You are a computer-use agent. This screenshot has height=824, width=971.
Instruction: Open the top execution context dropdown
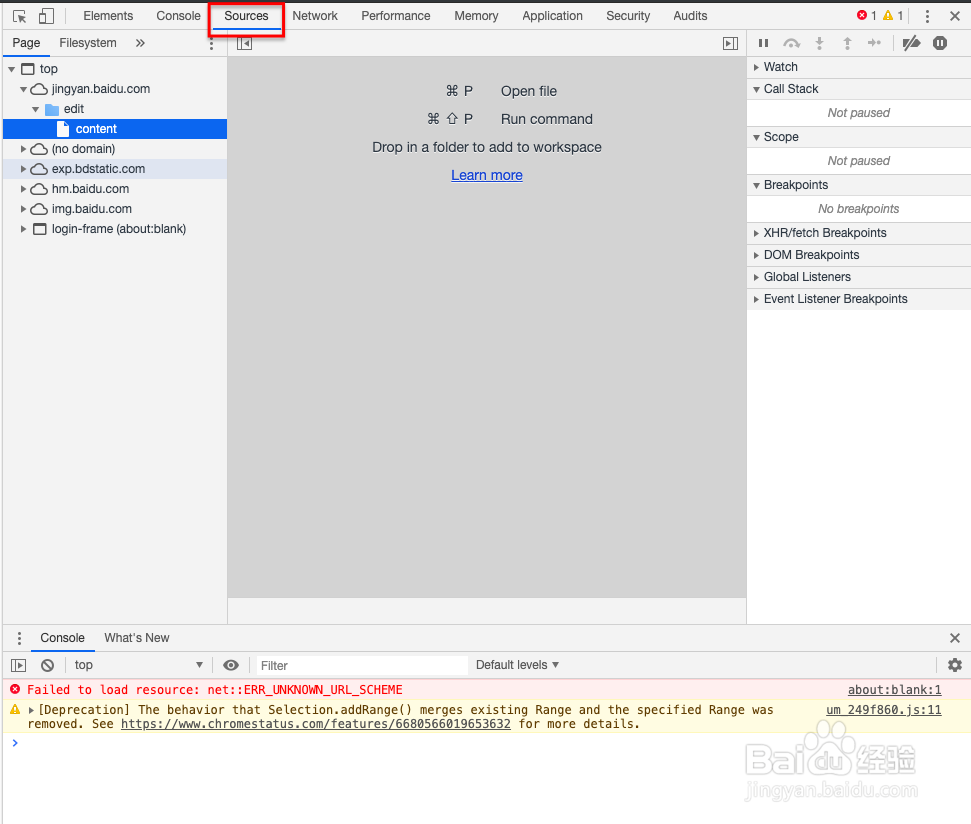click(x=138, y=665)
